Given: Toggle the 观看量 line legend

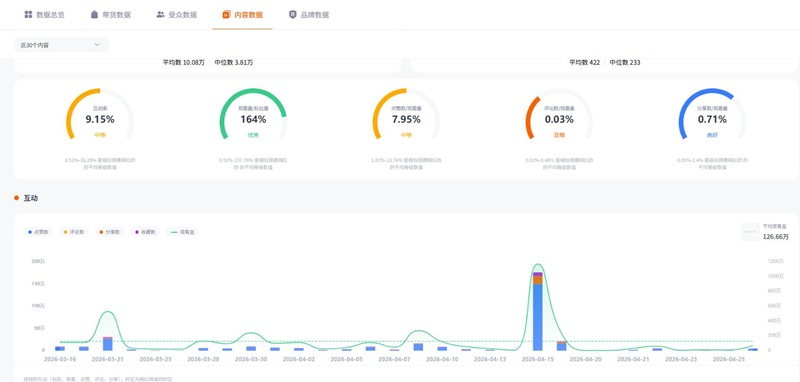Looking at the screenshot, I should click(x=183, y=232).
